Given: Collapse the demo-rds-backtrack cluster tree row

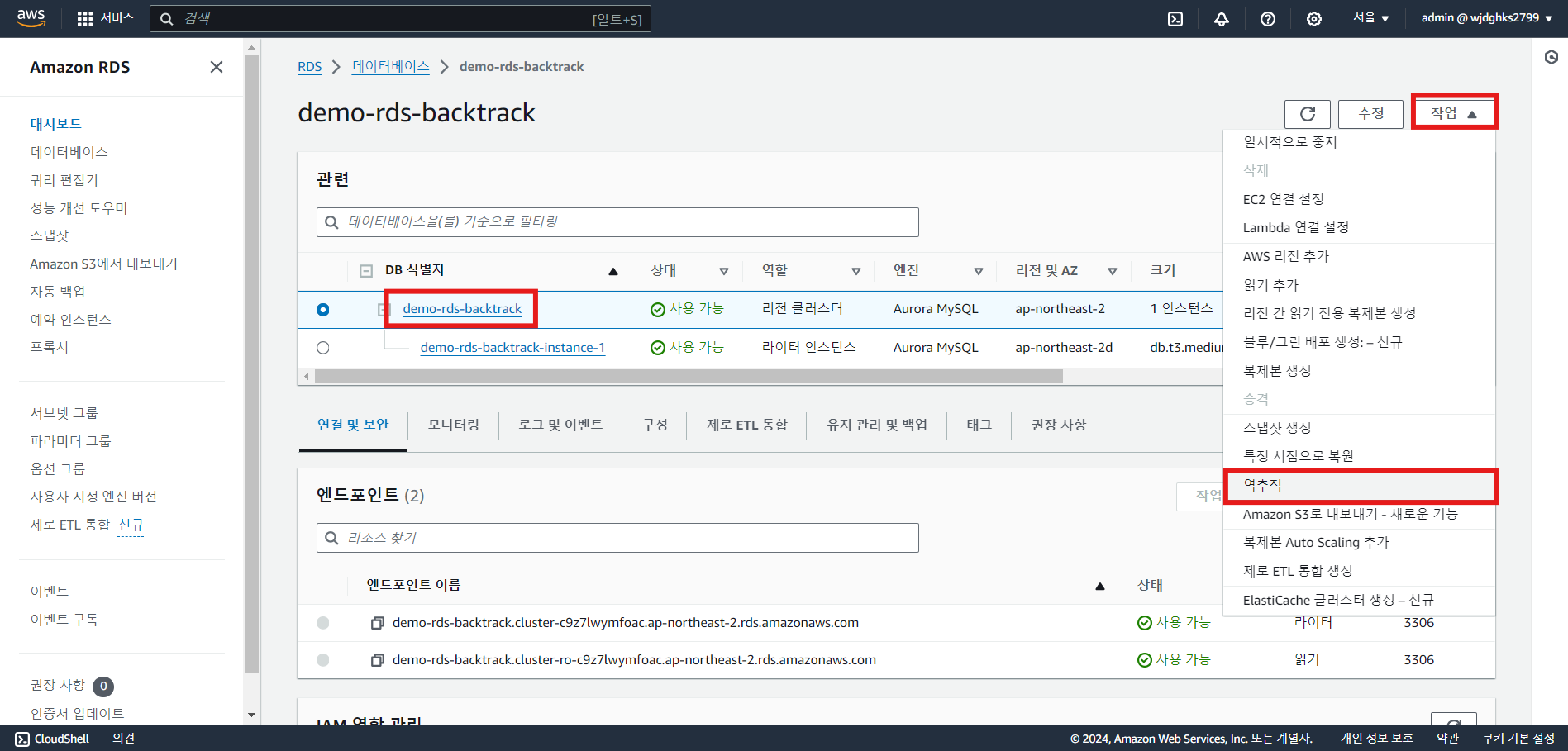Looking at the screenshot, I should [383, 309].
